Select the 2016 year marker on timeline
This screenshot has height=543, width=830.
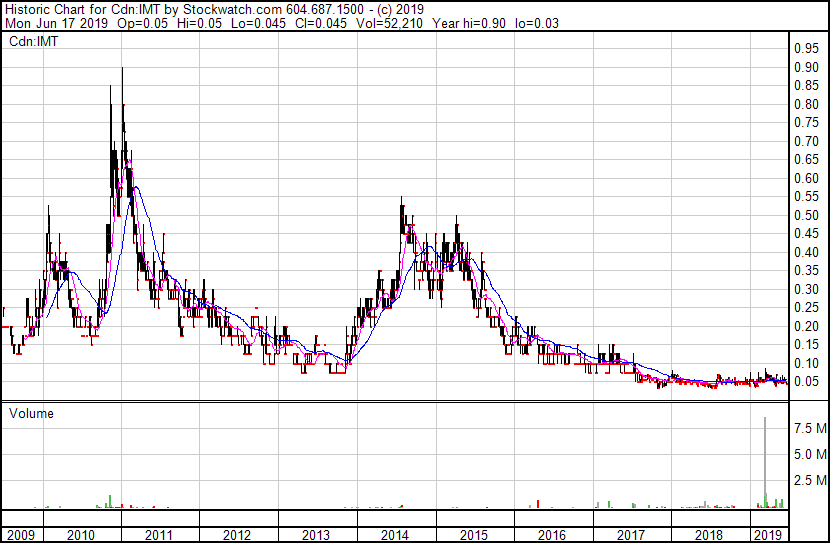tap(552, 535)
